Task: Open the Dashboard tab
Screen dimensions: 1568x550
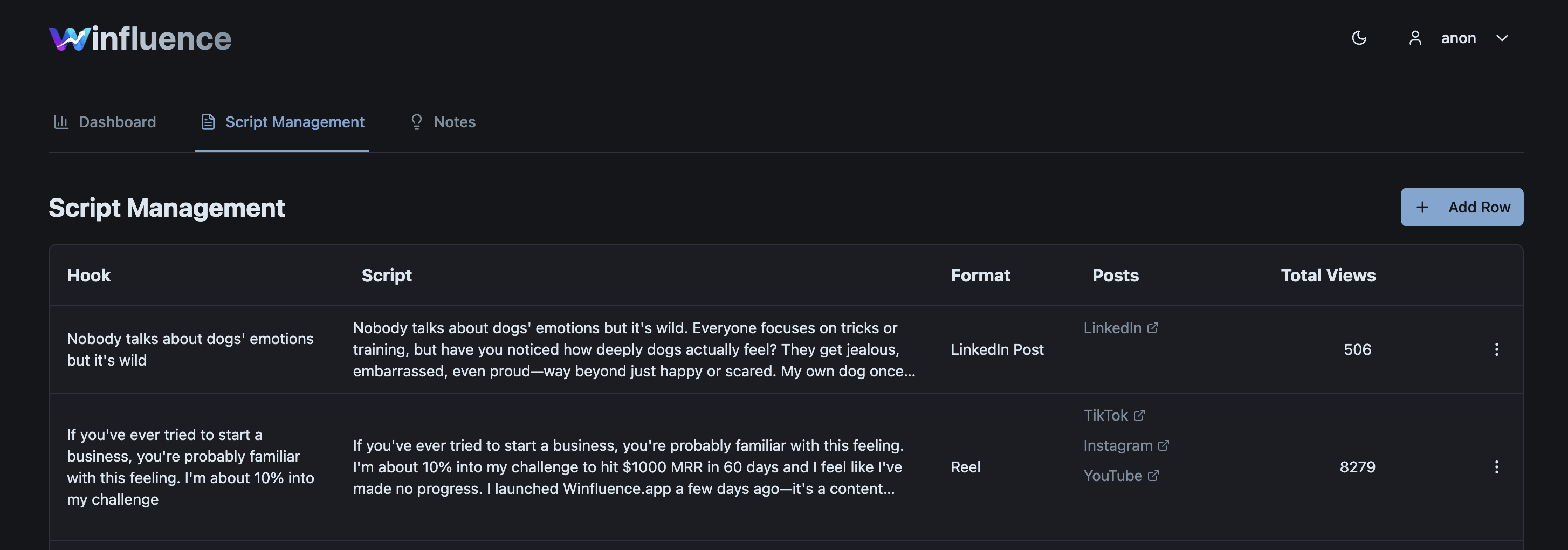Action: click(x=105, y=122)
